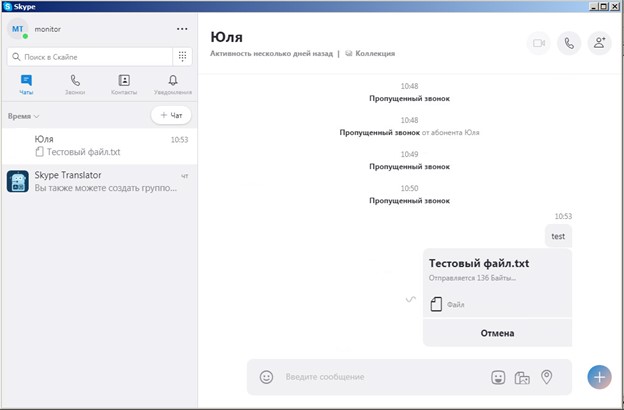Viewport: 624px width, 410px height.
Task: Attach media files to the message
Action: (x=522, y=377)
